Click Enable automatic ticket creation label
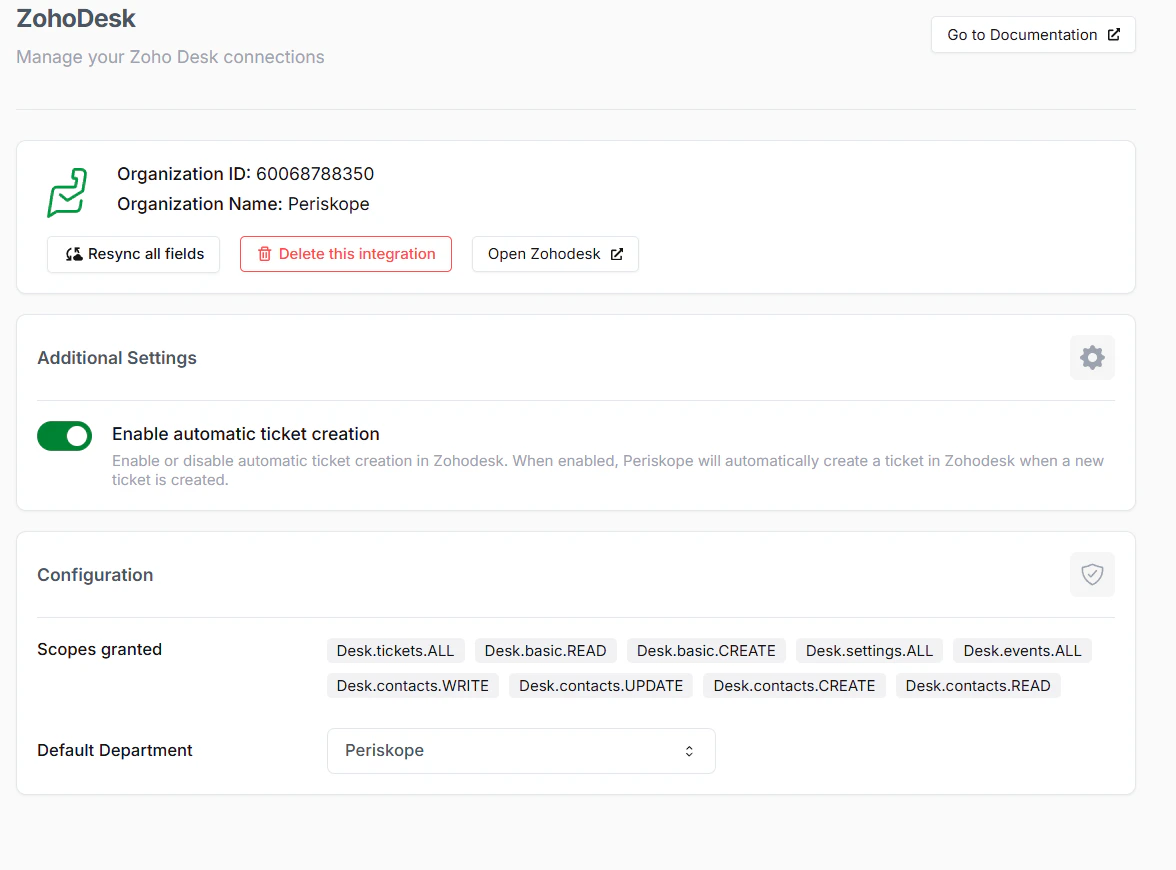Image resolution: width=1176 pixels, height=870 pixels. coord(245,434)
